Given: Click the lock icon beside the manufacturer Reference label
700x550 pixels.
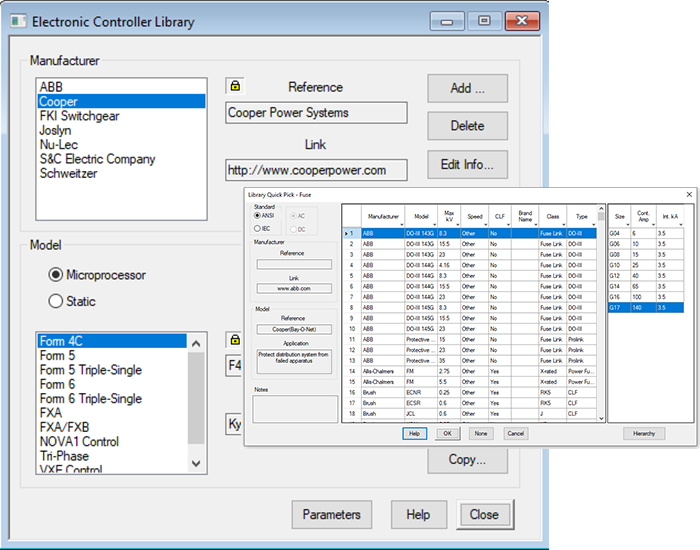Looking at the screenshot, I should [x=235, y=86].
